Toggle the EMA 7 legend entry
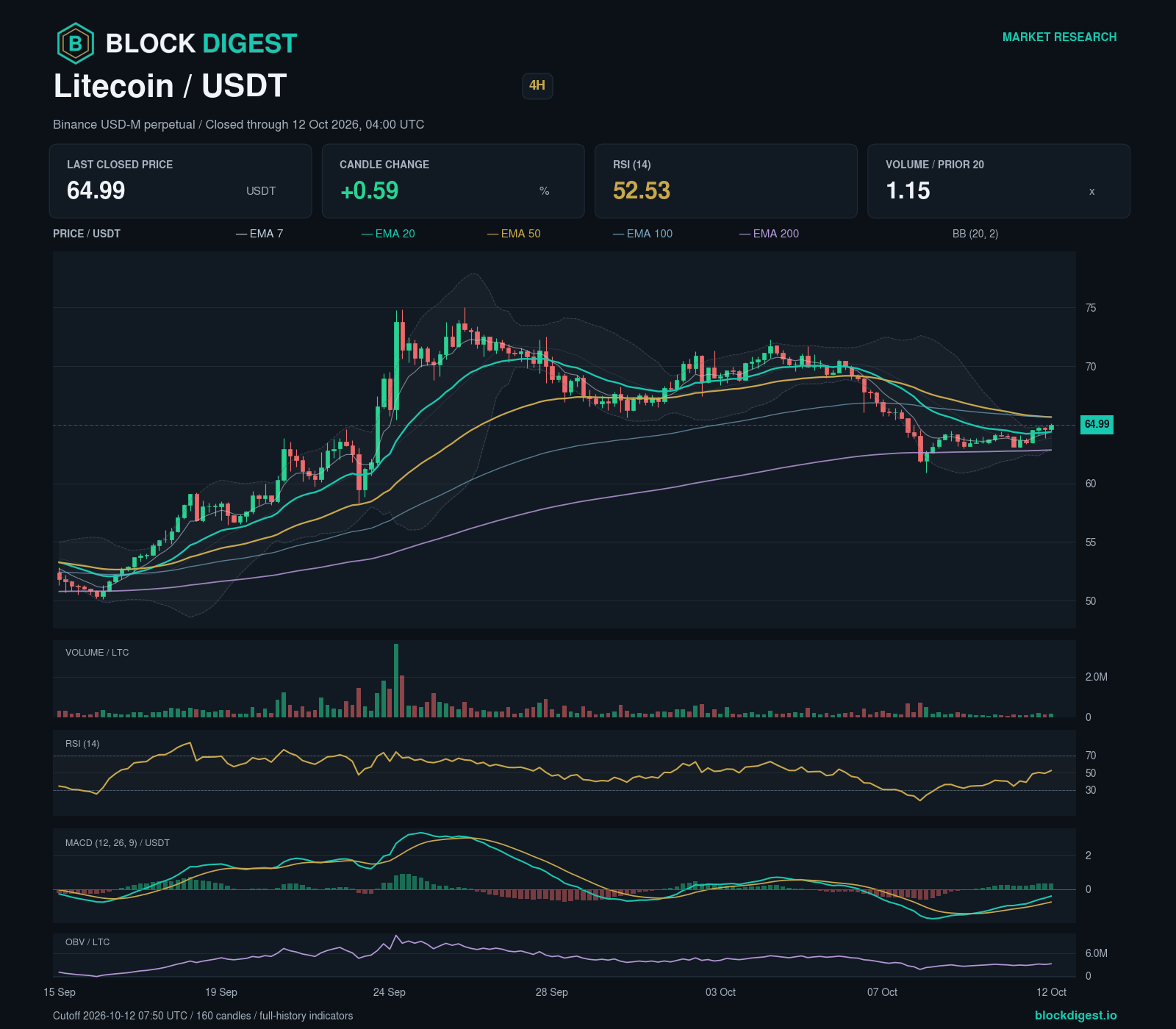Image resolution: width=1176 pixels, height=1029 pixels. tap(259, 234)
